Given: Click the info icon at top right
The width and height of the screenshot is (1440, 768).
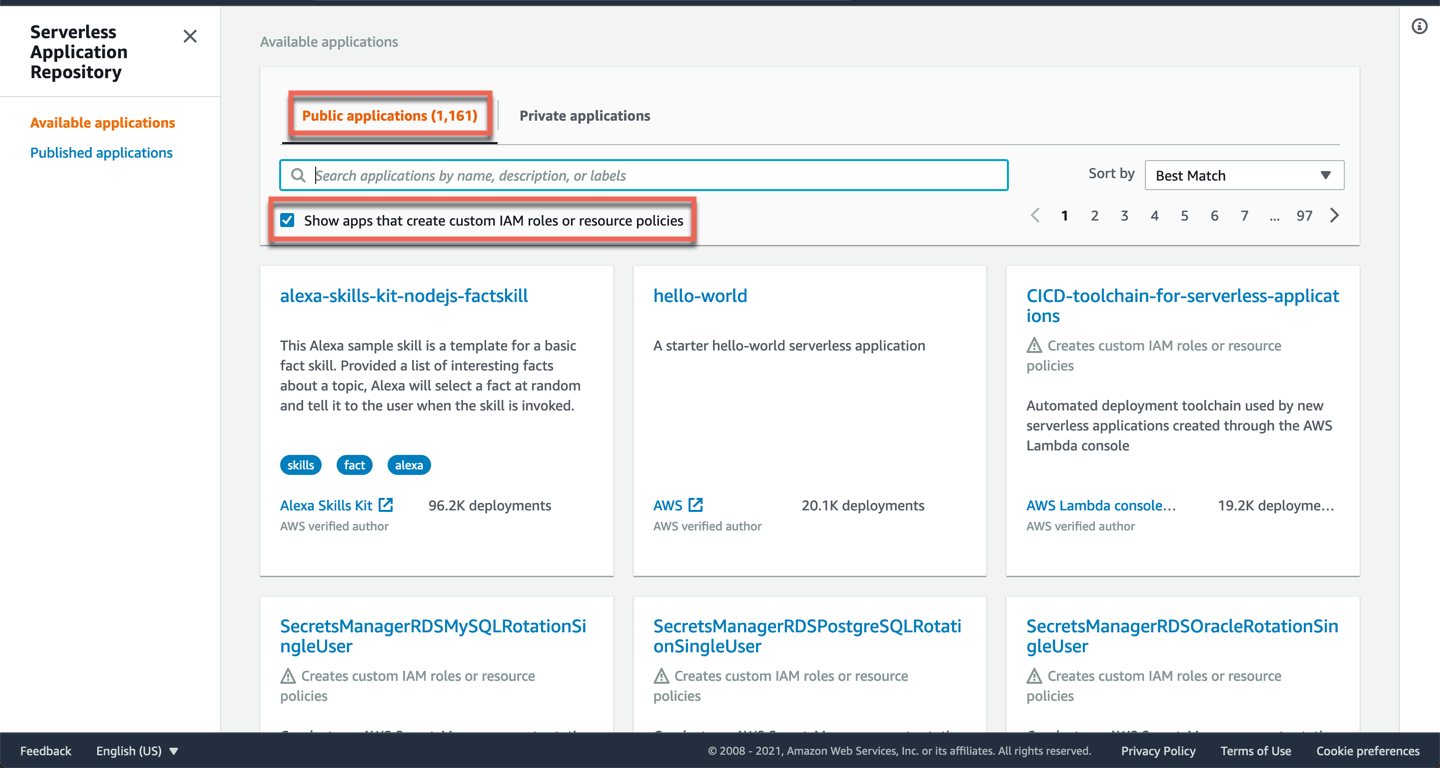Looking at the screenshot, I should (x=1419, y=27).
